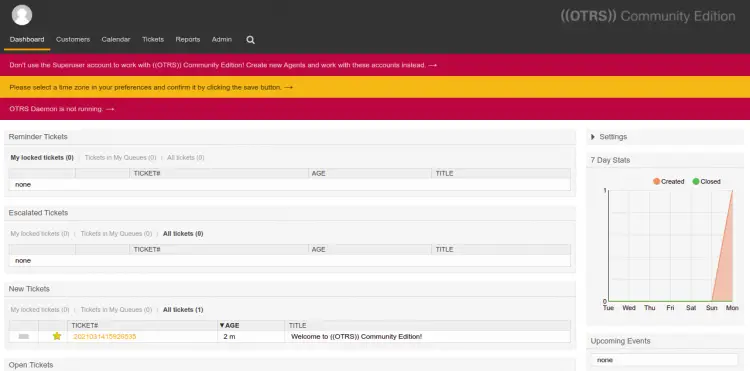Screen dimensions: 750x371
Task: Click the Mon label on the stats chart
Action: click(x=732, y=308)
